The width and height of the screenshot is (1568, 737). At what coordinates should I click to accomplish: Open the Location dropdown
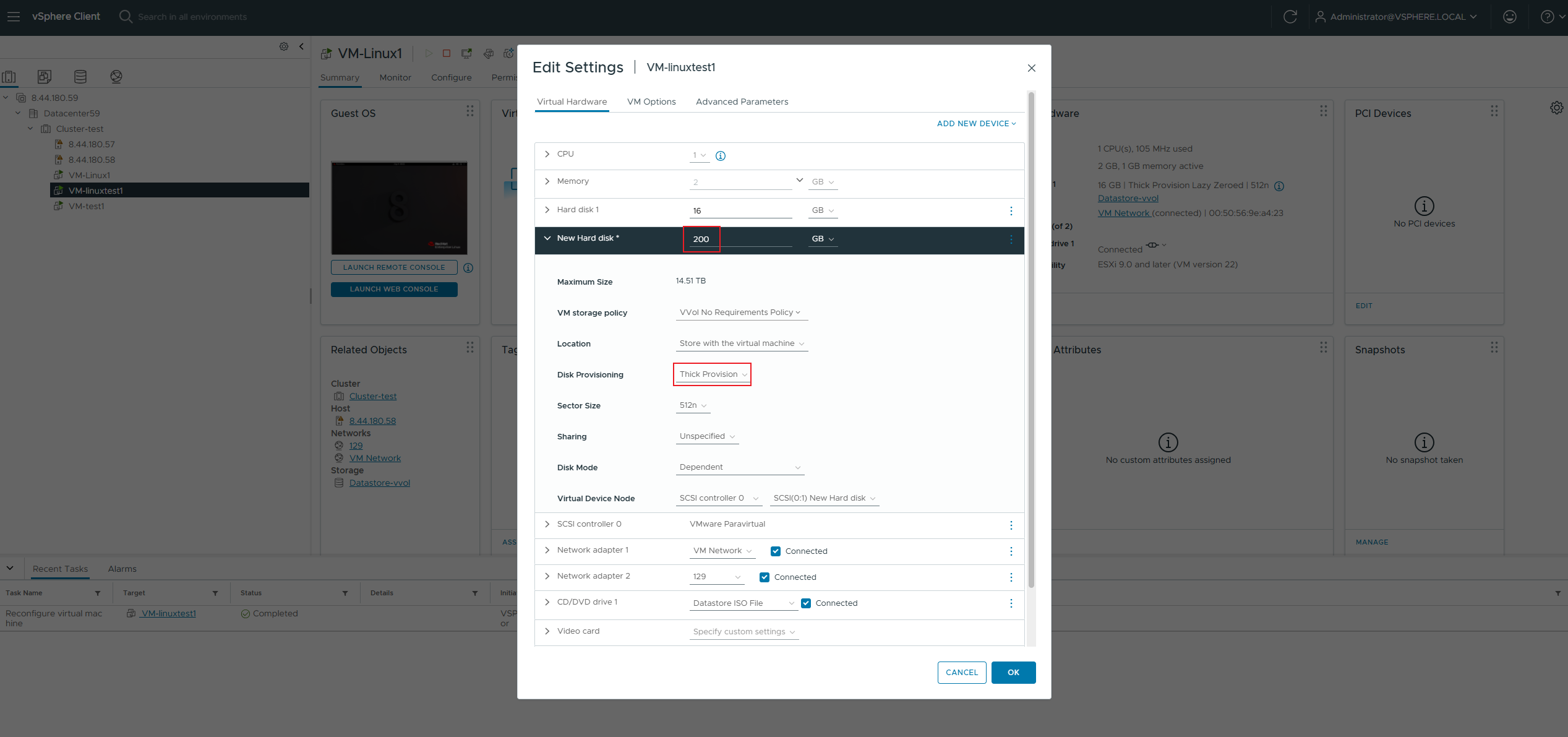tap(742, 343)
